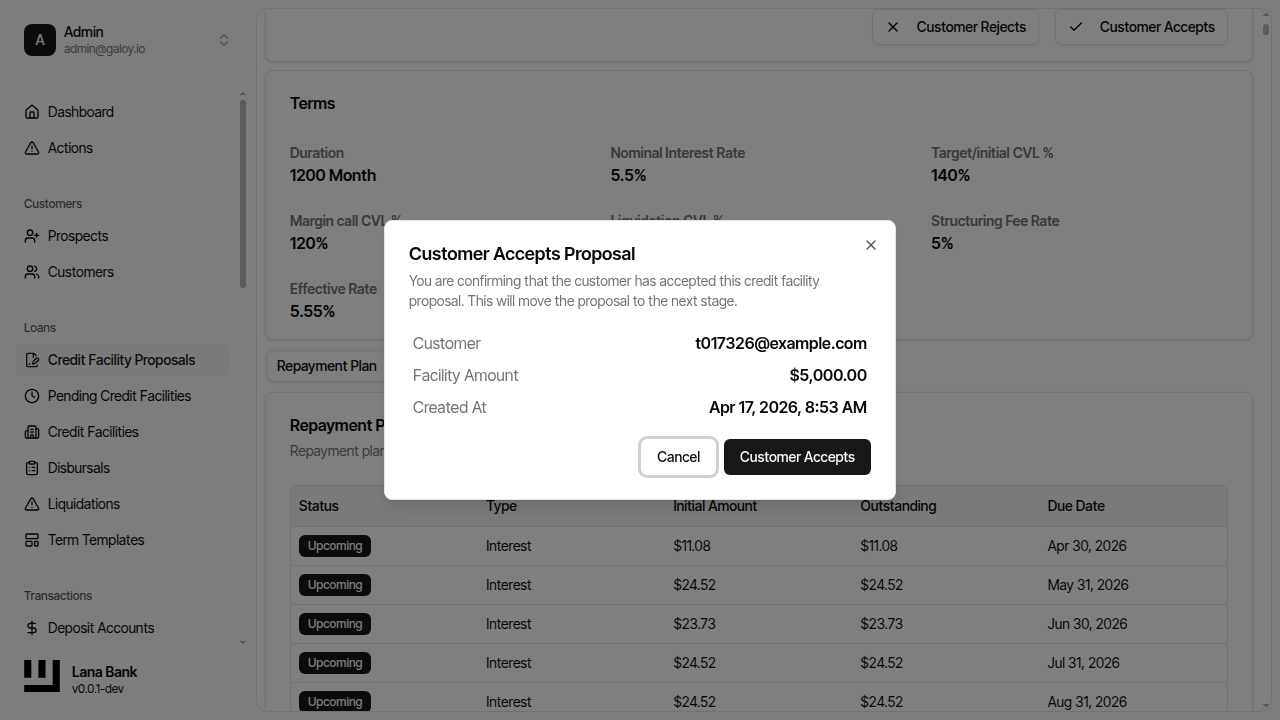
Task: Cancel the Customer Accepts Proposal dialog
Action: 678,456
